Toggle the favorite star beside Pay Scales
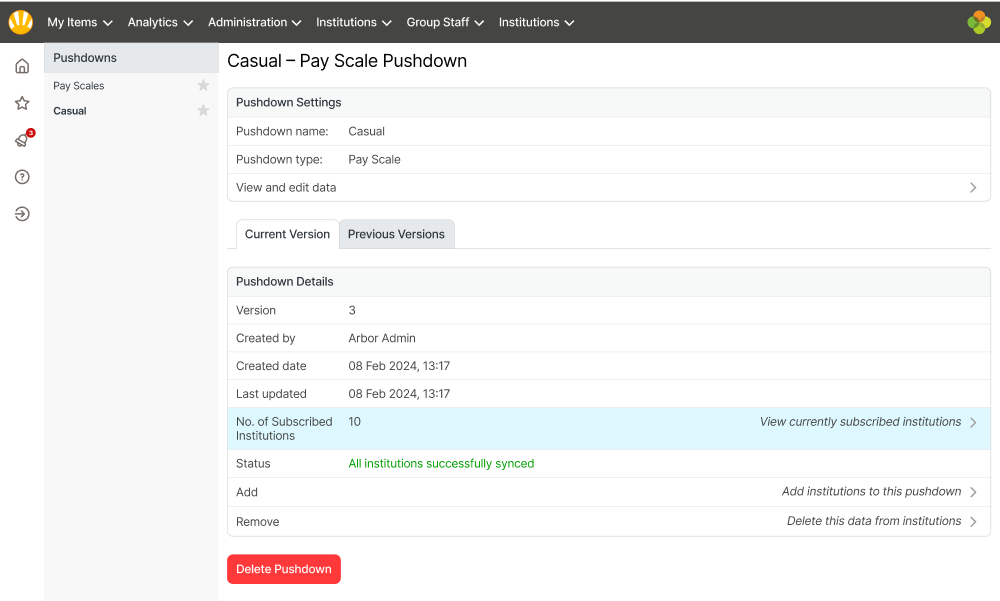Screen dimensions: 1000x601 tap(203, 86)
